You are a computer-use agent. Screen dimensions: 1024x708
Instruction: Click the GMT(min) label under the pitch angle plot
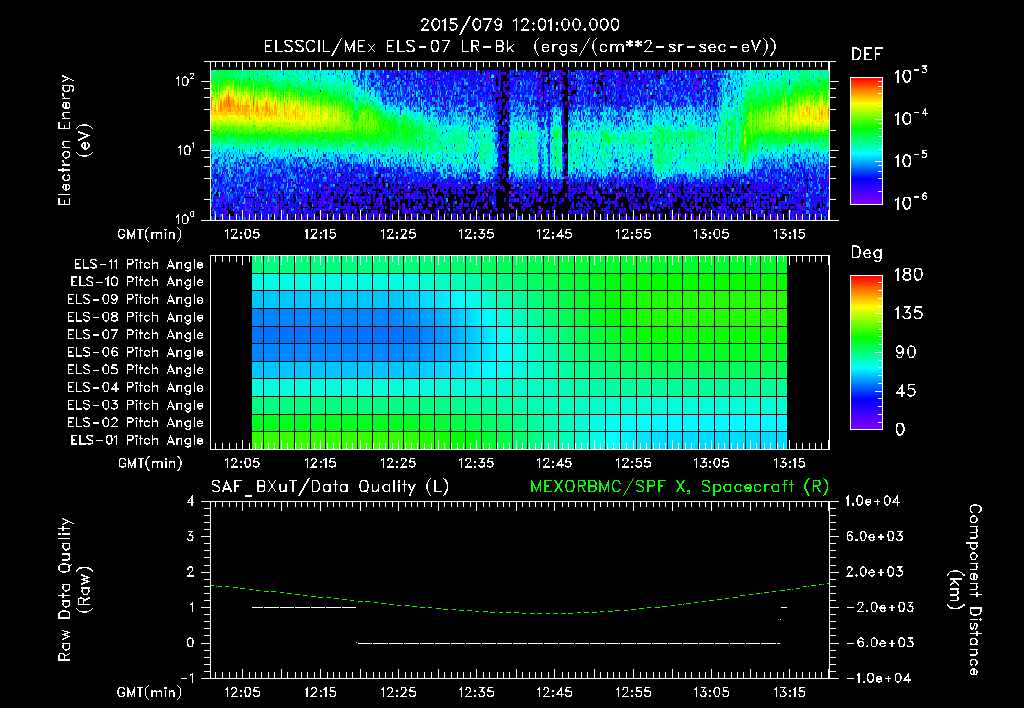point(150,464)
